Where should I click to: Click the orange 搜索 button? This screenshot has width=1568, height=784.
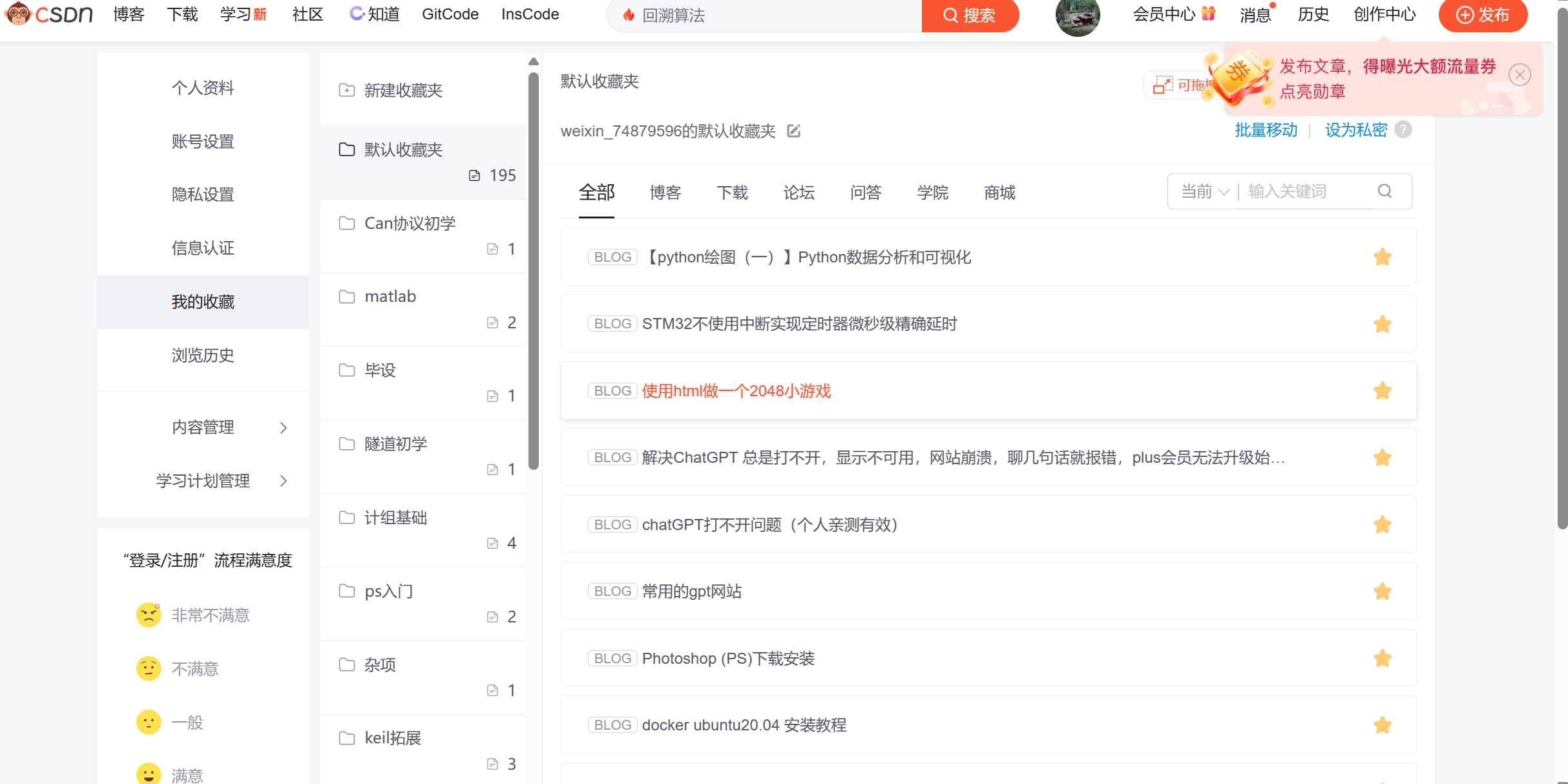[x=969, y=16]
